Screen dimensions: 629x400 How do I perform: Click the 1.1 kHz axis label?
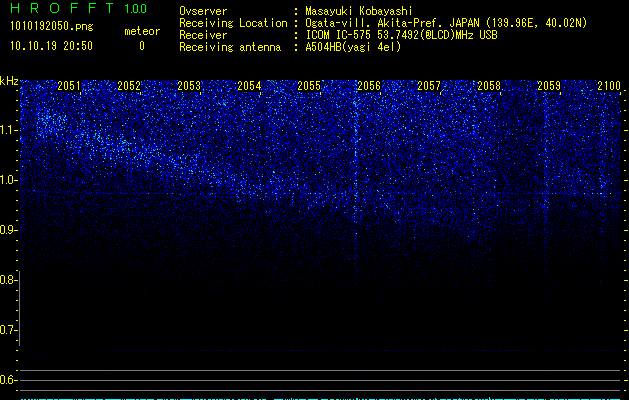pos(9,130)
